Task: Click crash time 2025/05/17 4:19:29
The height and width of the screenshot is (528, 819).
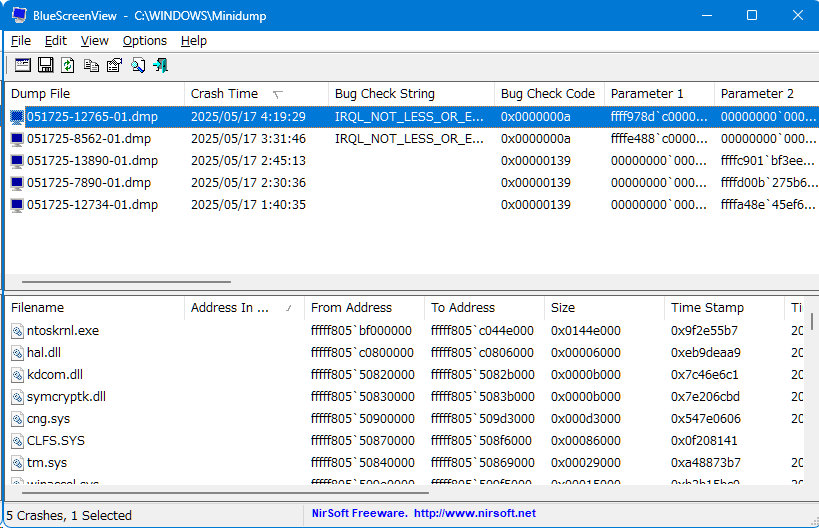Action: pyautogui.click(x=248, y=116)
